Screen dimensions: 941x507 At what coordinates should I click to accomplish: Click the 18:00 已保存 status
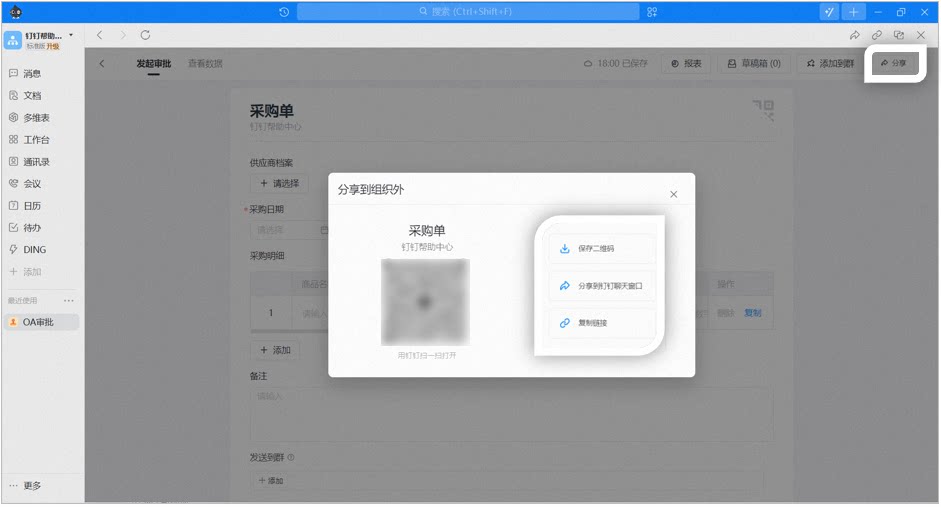coord(616,64)
